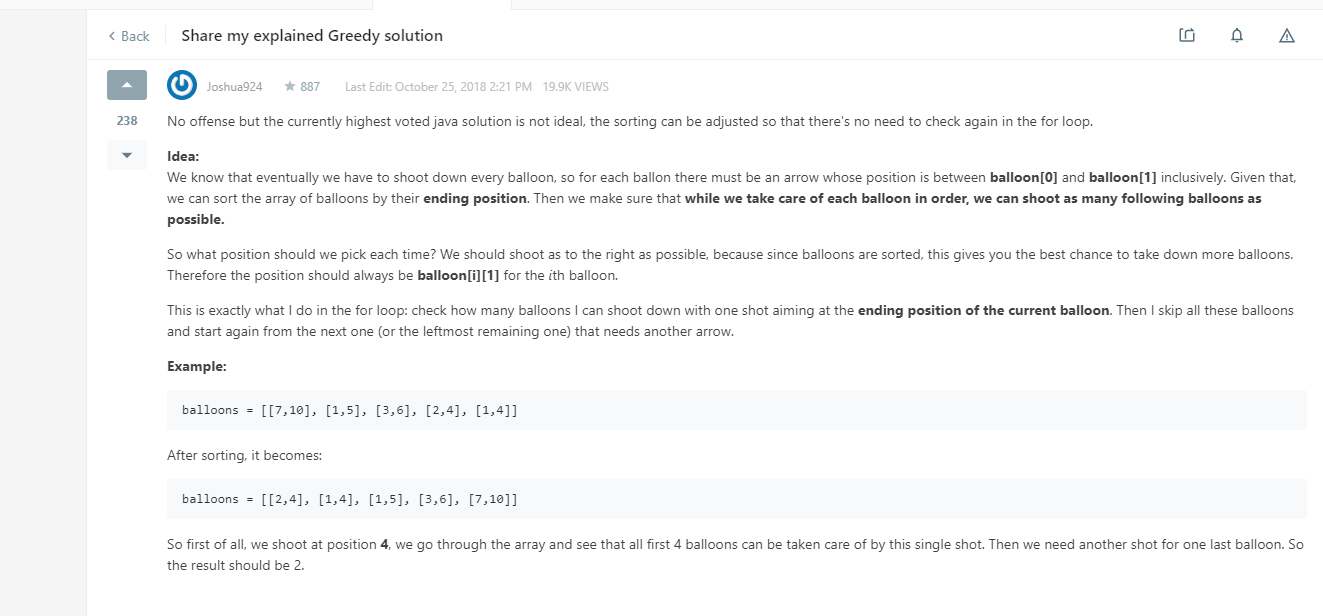The image size is (1323, 616).
Task: Click the notification bell icon
Action: point(1237,36)
